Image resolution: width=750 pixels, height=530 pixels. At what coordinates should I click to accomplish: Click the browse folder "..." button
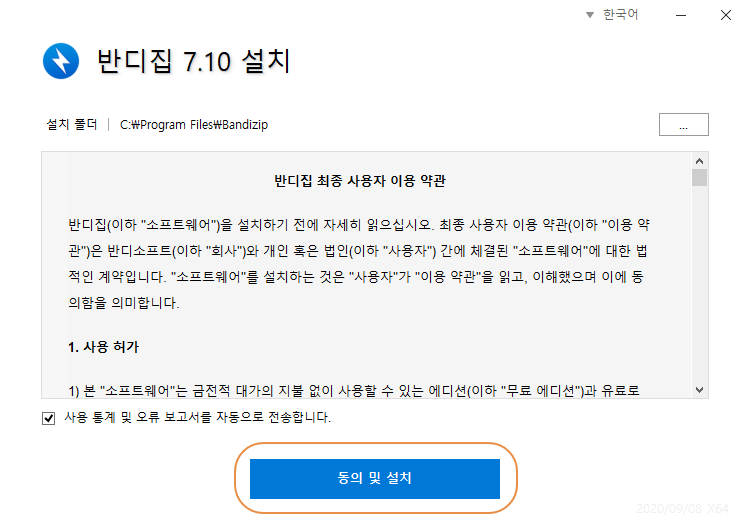coord(684,125)
